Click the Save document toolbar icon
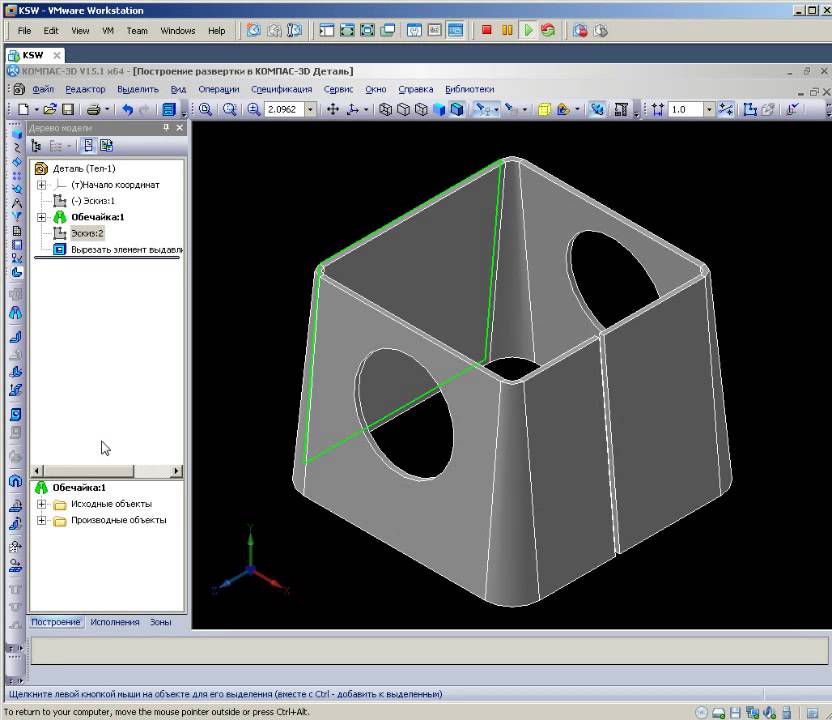This screenshot has height=720, width=832. [69, 109]
